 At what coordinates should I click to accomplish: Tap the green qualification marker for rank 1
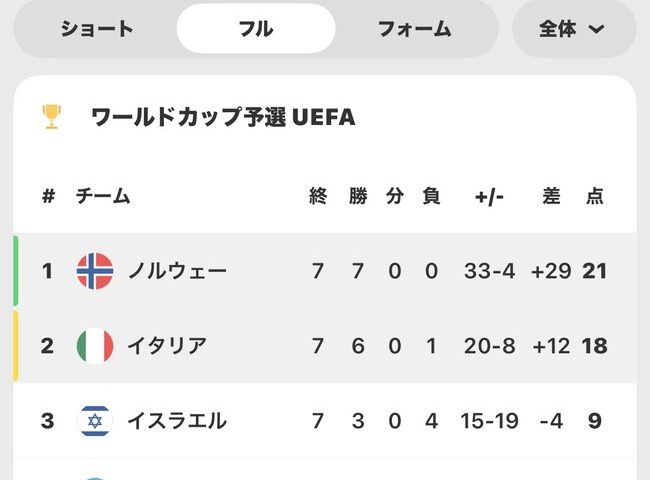tap(16, 271)
